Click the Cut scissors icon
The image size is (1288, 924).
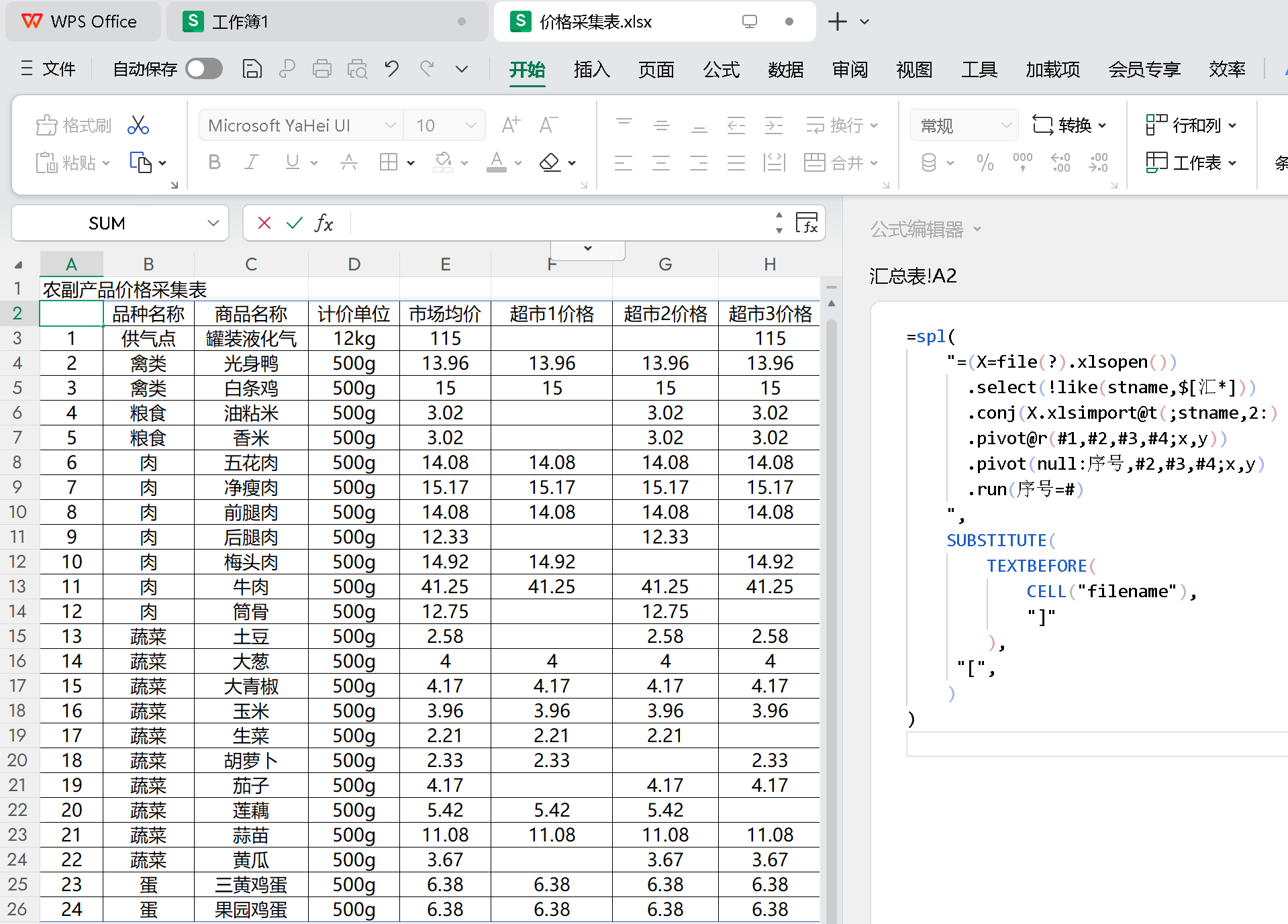pos(138,125)
